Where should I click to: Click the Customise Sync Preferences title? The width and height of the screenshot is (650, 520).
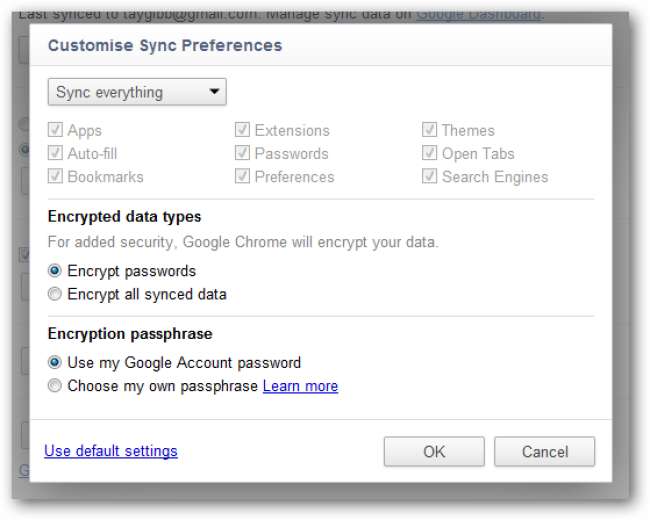[x=165, y=46]
